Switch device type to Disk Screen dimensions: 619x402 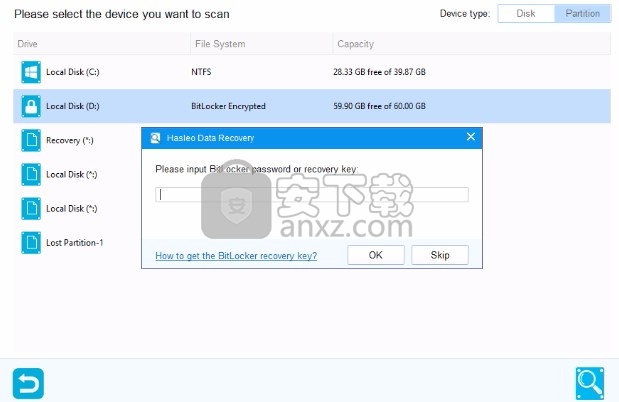pyautogui.click(x=526, y=13)
